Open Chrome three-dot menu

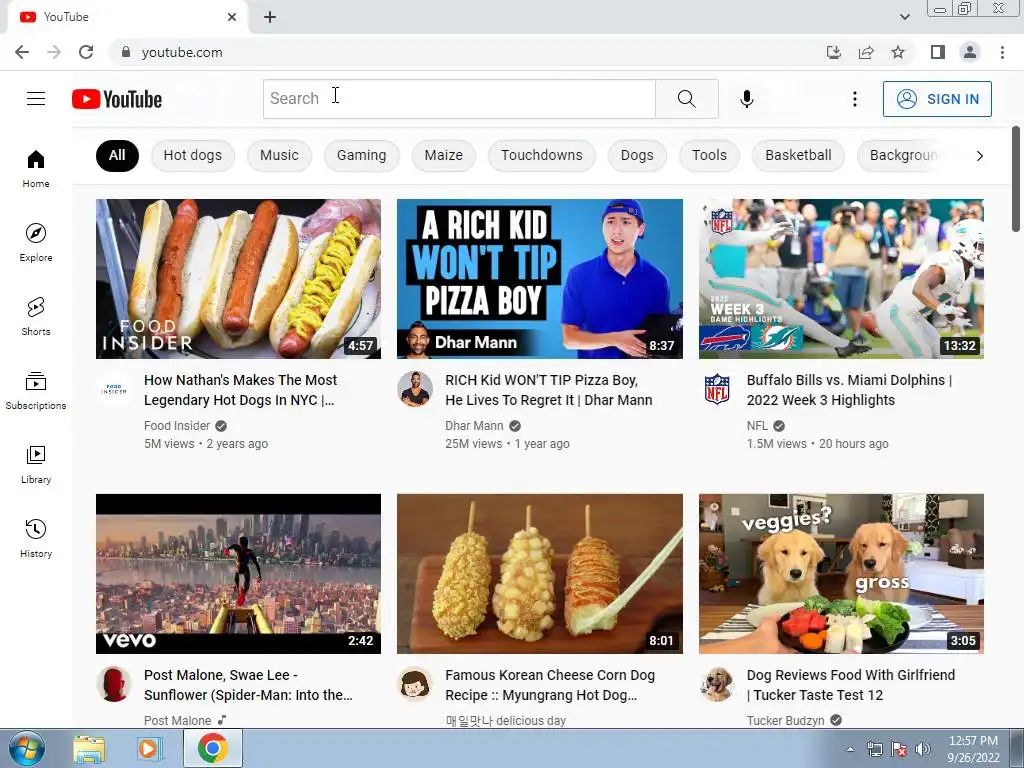[x=1002, y=52]
